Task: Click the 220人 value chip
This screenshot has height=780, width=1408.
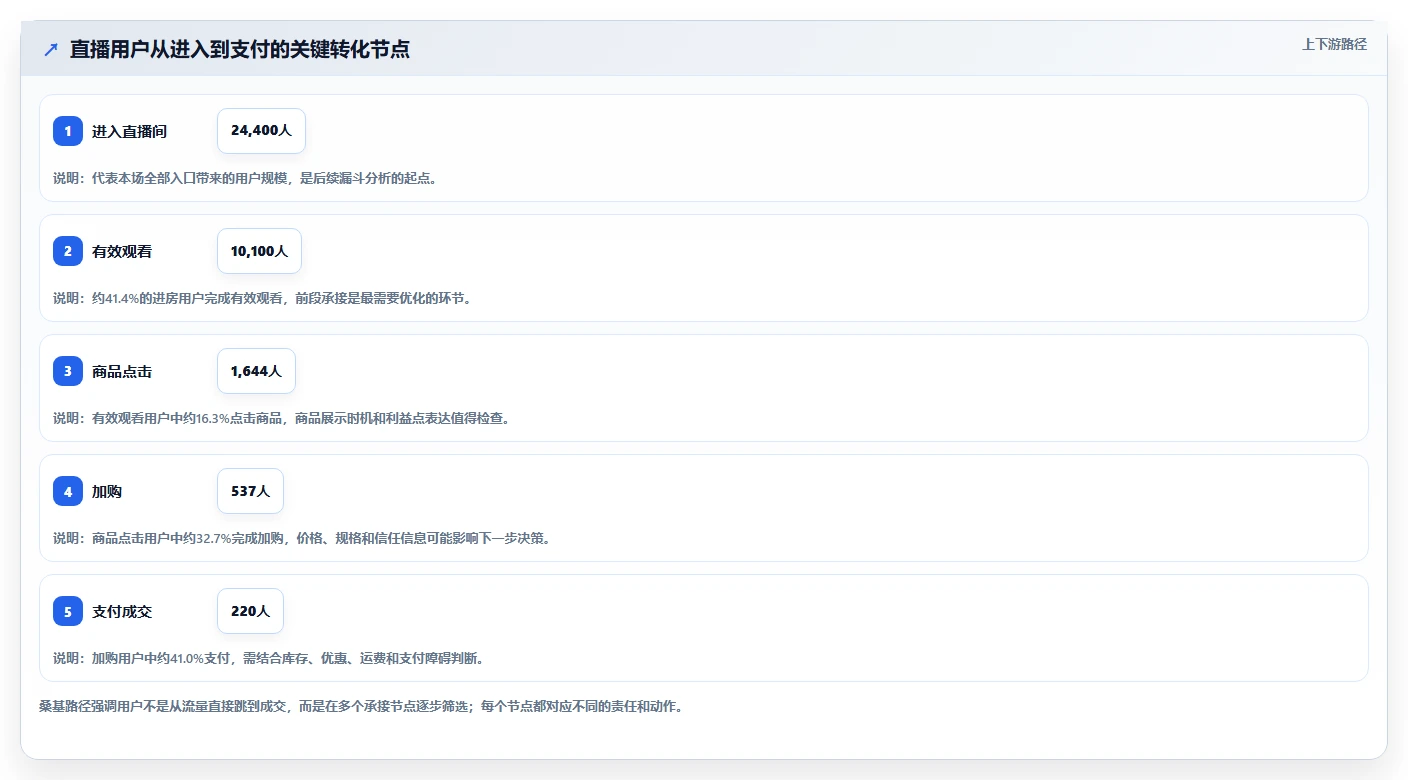Action: coord(250,611)
